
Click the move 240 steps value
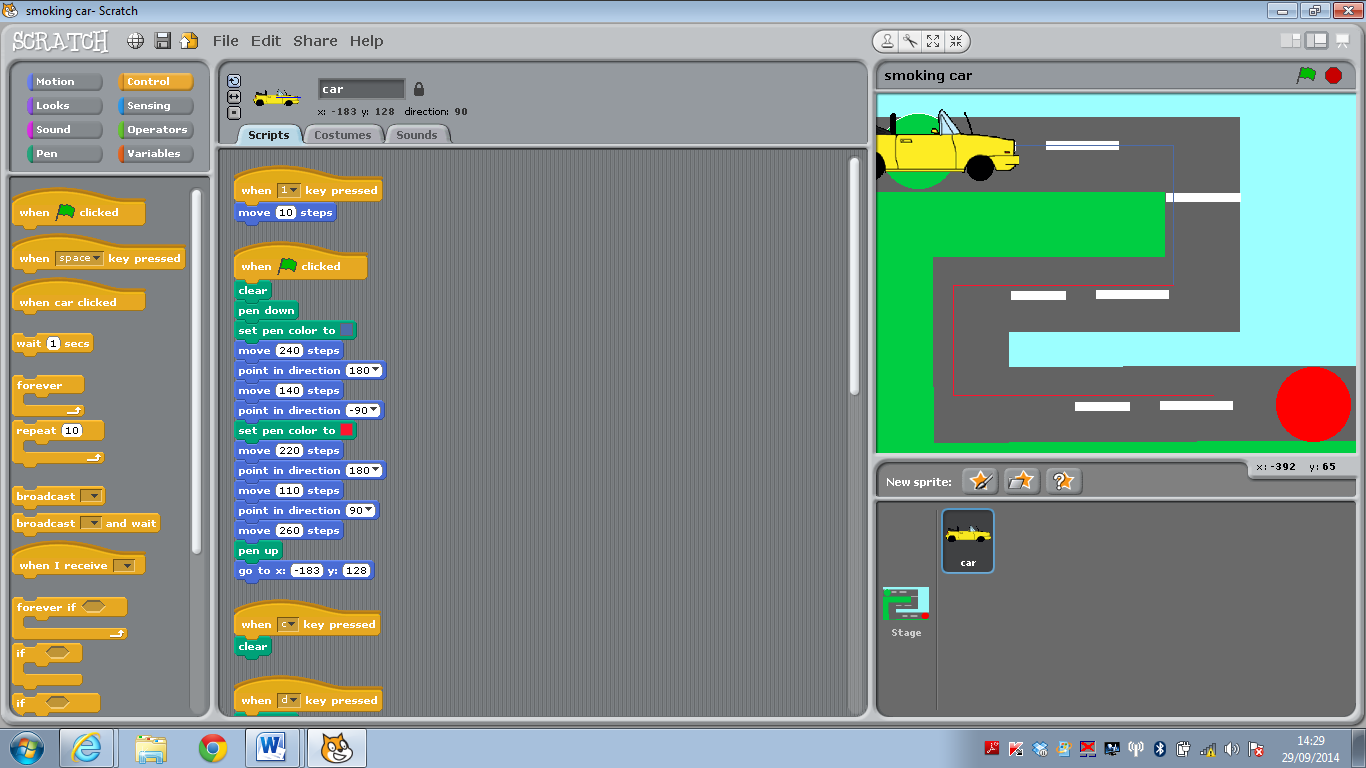(x=289, y=351)
